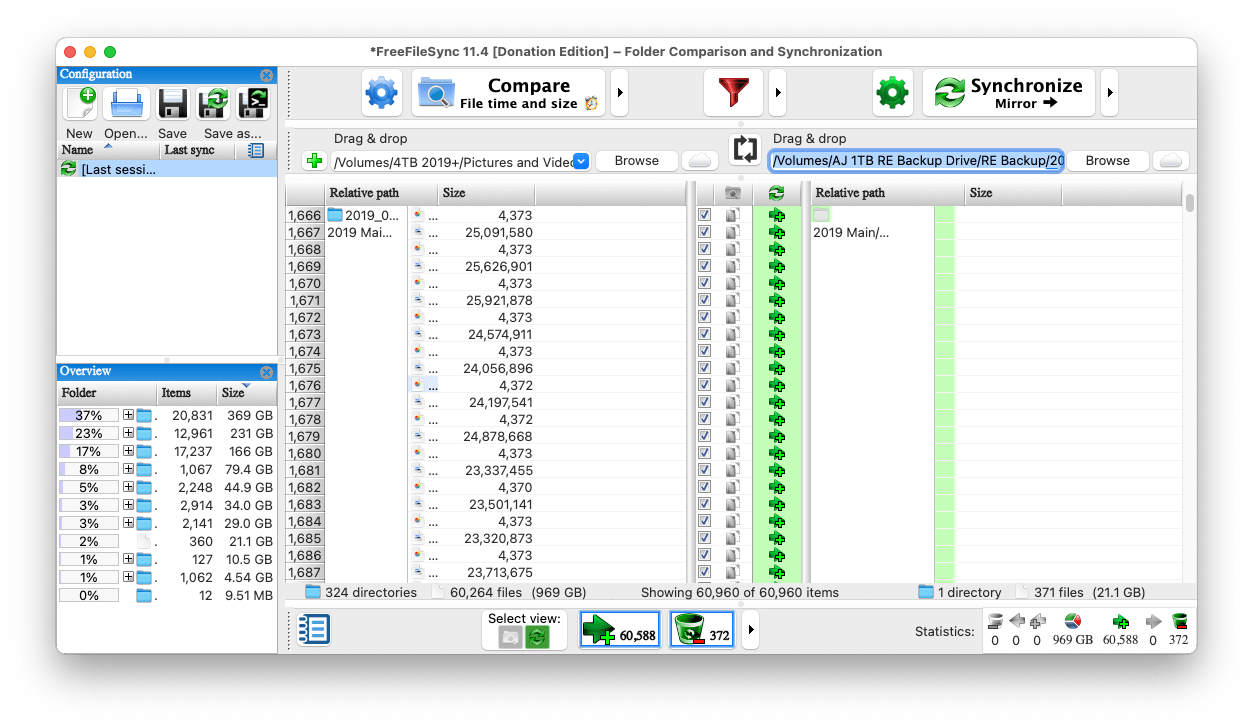Save the current configuration
Image resolution: width=1253 pixels, height=728 pixels.
[x=172, y=104]
